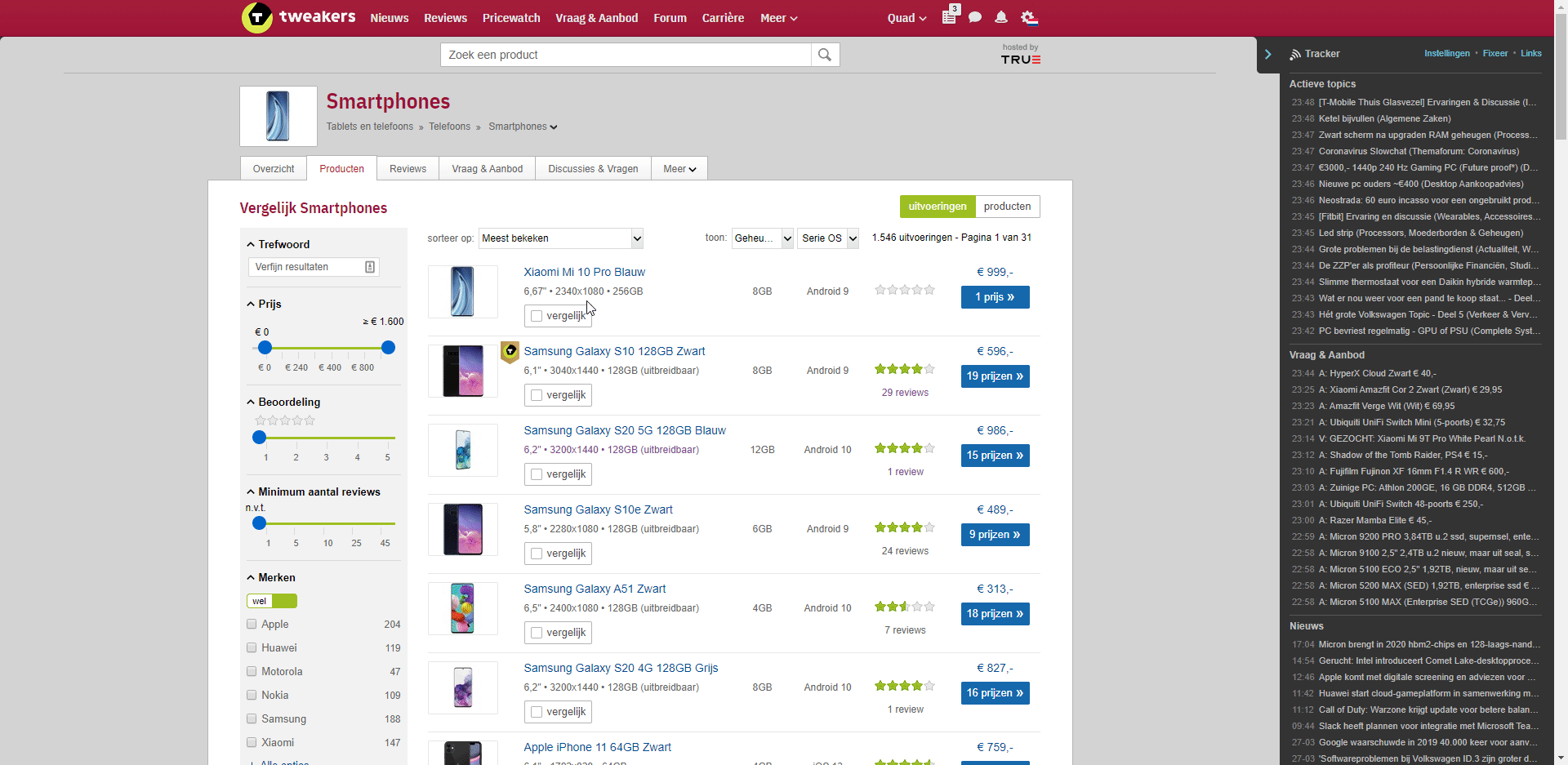Viewport: 1568px width, 765px height.
Task: Open Pricewatch in the top menu
Action: 511,18
